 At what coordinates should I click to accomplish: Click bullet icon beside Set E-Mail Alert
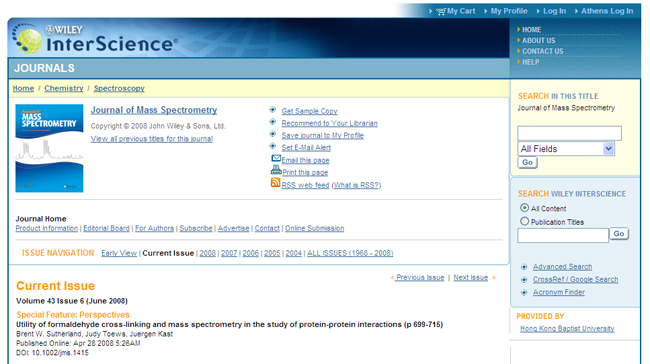tap(273, 146)
